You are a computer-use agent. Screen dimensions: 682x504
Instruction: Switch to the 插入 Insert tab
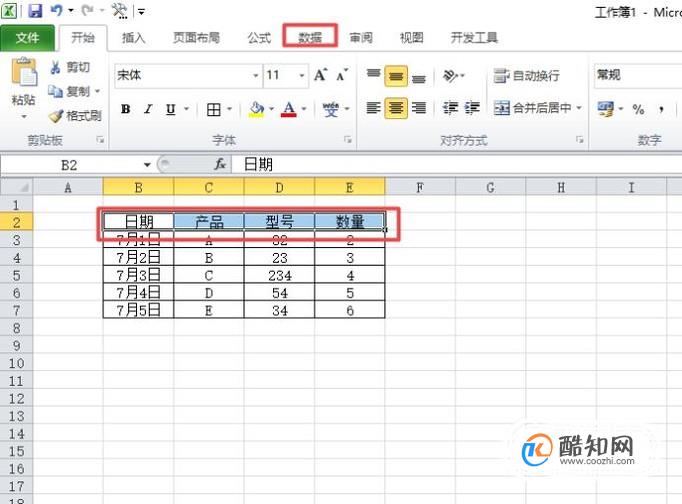[134, 38]
